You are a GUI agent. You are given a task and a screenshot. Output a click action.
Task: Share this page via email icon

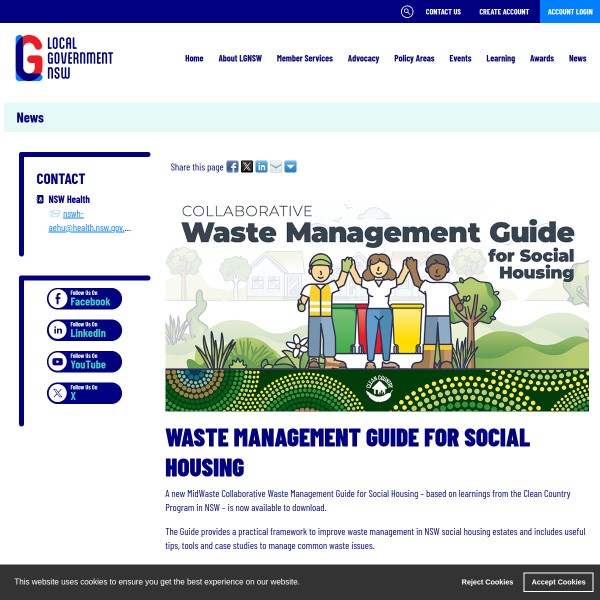tap(276, 167)
